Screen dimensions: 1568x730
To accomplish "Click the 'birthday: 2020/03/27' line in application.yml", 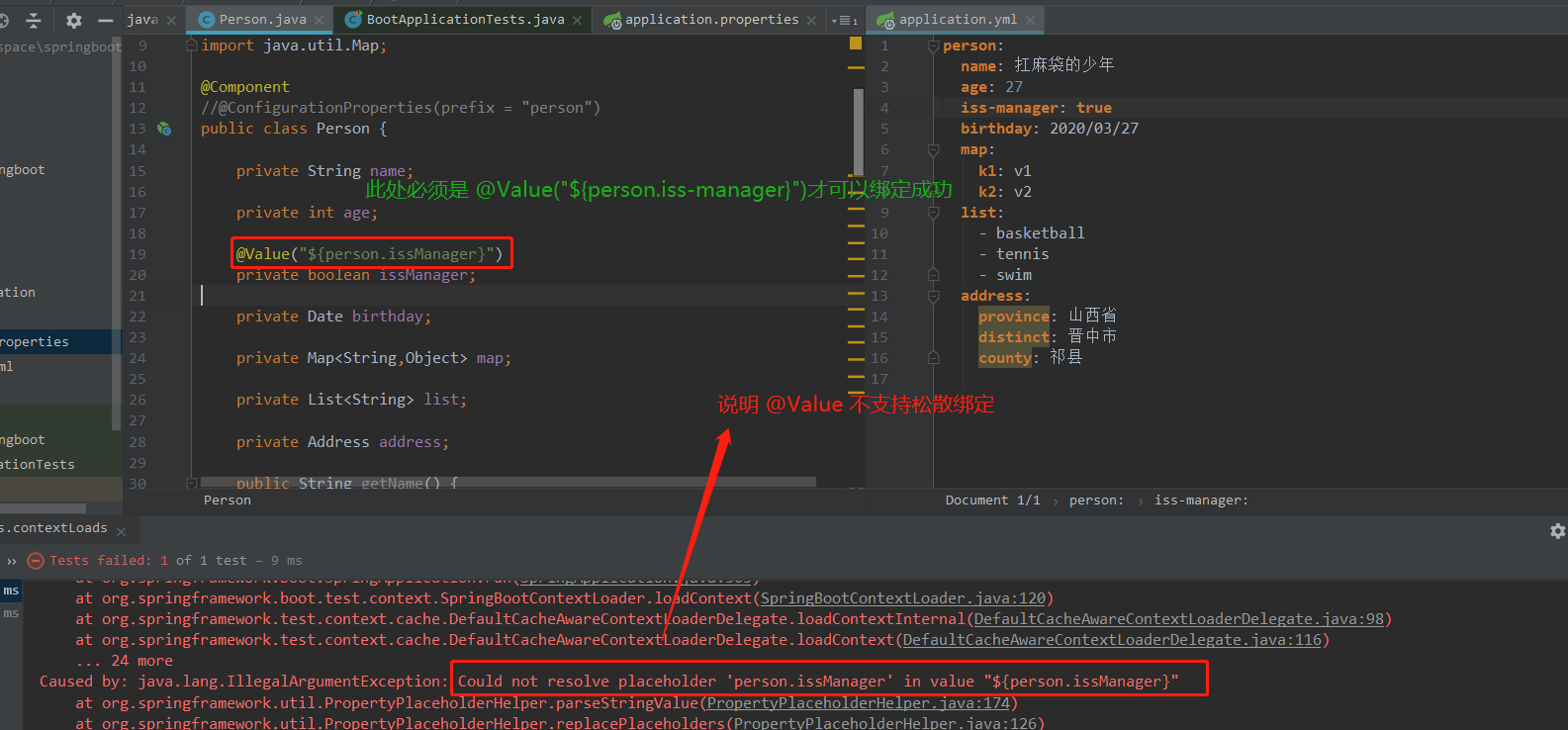I will coord(1049,129).
